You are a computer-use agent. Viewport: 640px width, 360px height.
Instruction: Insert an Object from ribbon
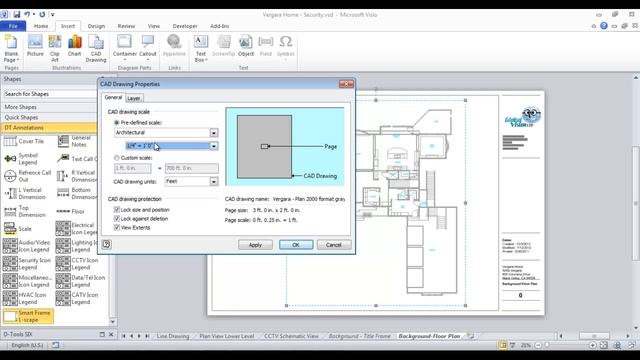tap(246, 46)
